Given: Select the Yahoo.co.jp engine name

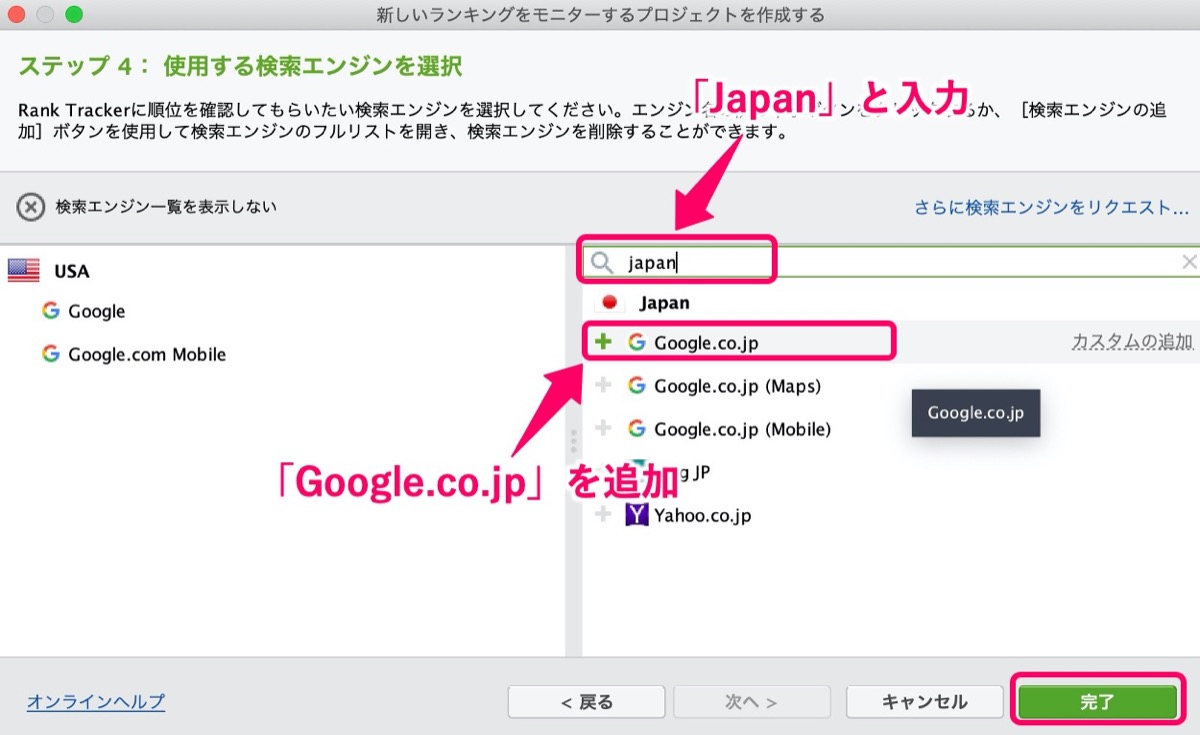Looking at the screenshot, I should (702, 516).
